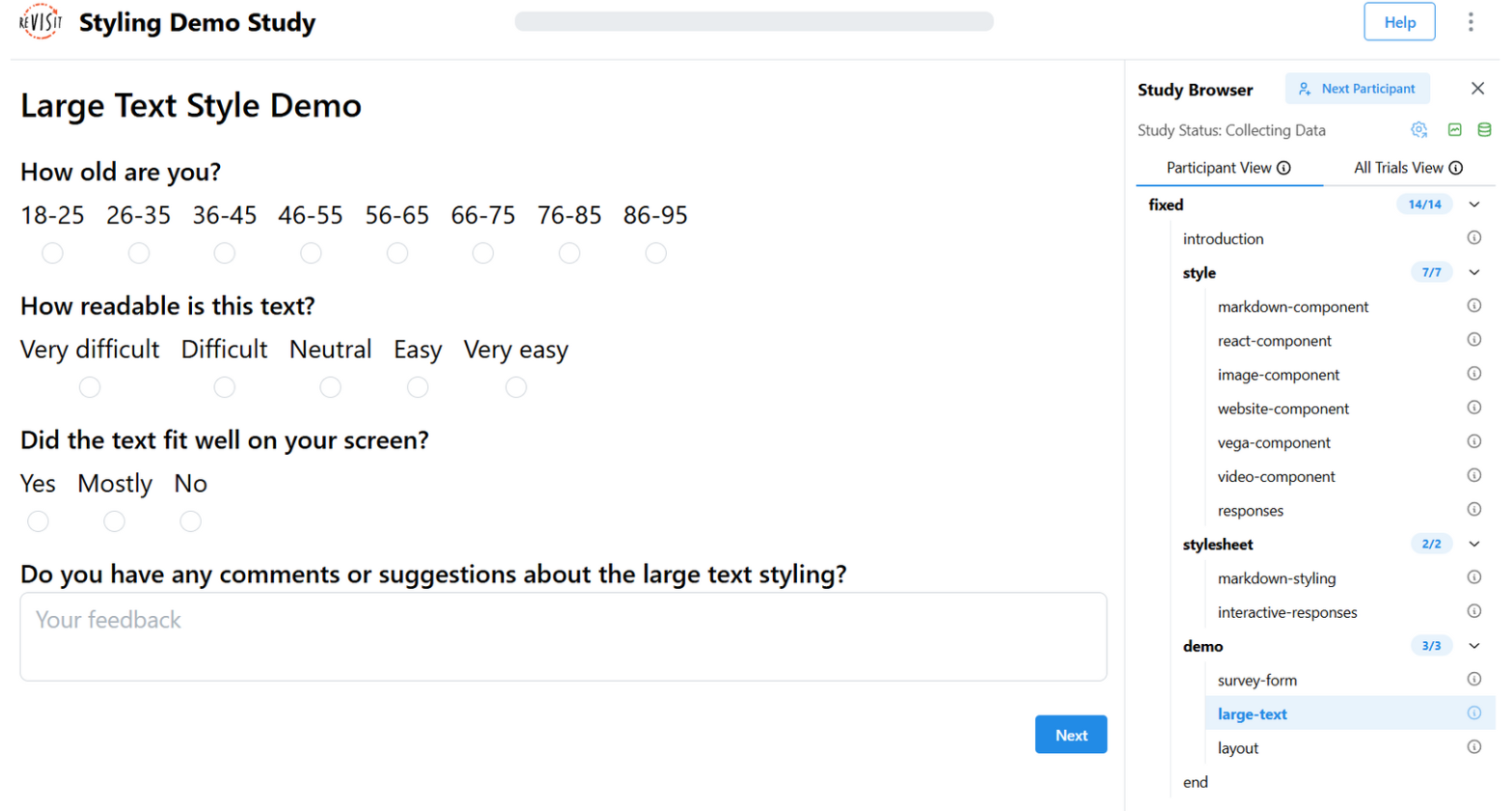Screen dimensions: 1512x811
Task: Select the Mostly radio button
Action: tap(114, 521)
